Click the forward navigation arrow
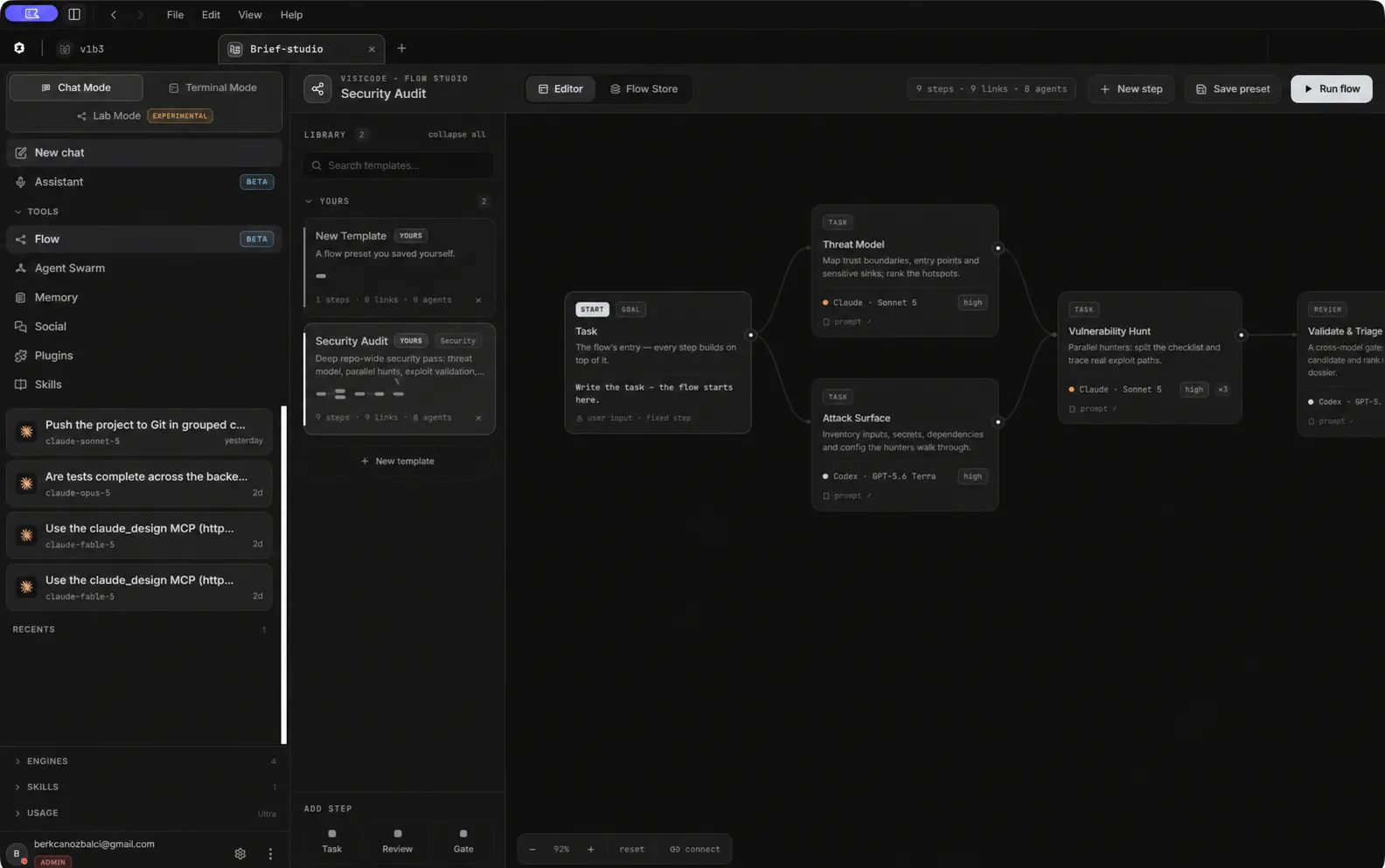 pyautogui.click(x=140, y=15)
